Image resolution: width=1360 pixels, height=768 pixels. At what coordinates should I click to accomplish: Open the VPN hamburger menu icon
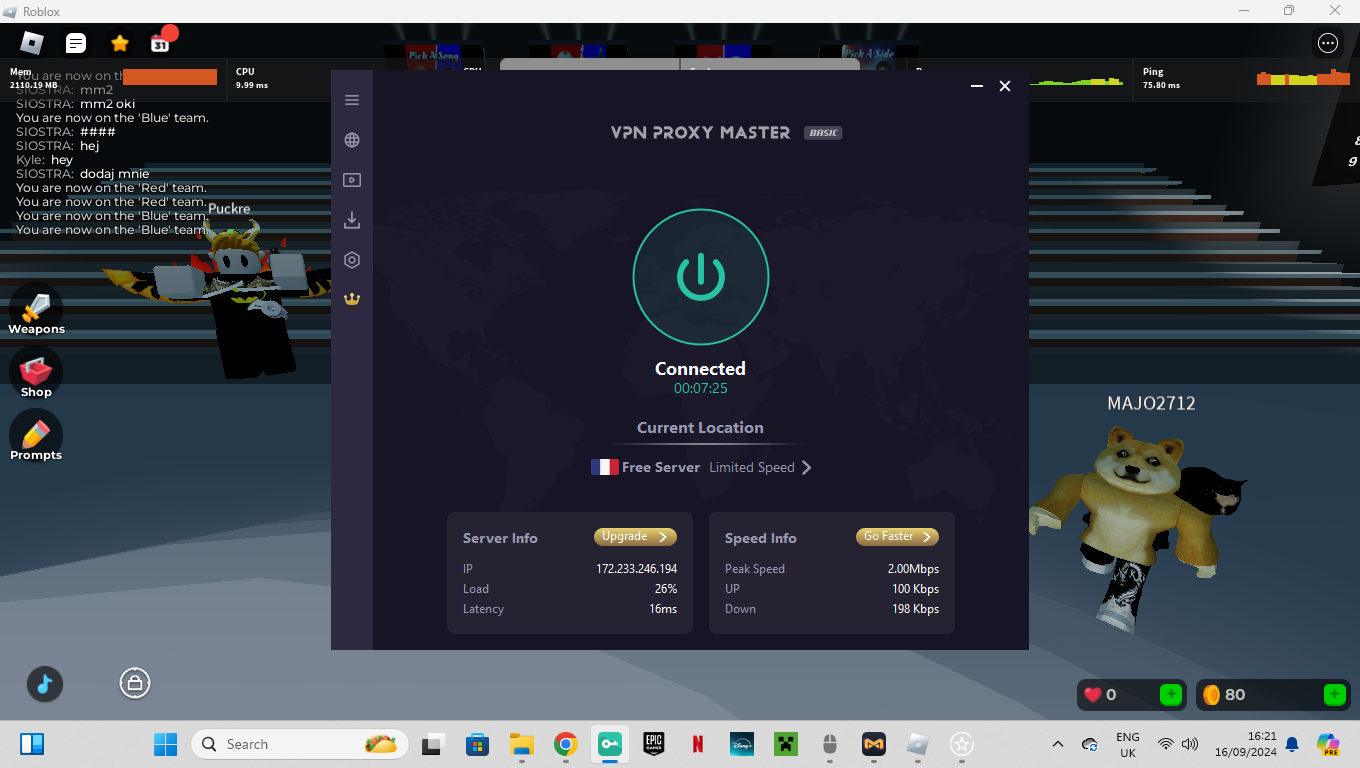pos(352,100)
